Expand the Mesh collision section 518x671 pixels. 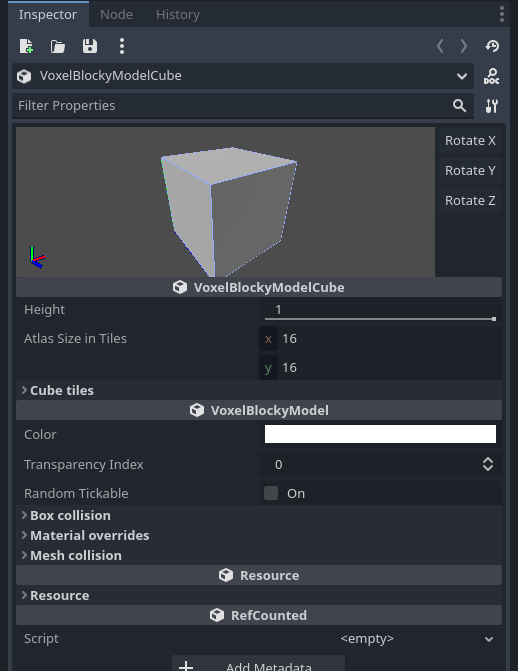point(259,555)
